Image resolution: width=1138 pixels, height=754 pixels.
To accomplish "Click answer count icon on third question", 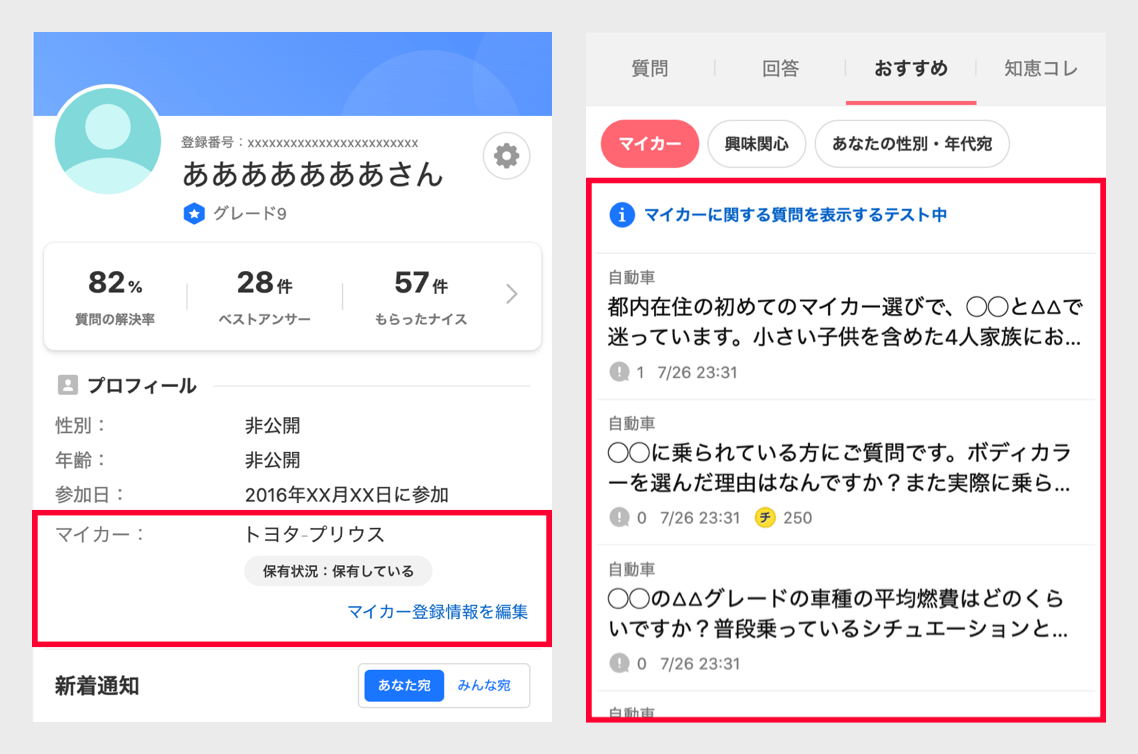I will (x=620, y=663).
